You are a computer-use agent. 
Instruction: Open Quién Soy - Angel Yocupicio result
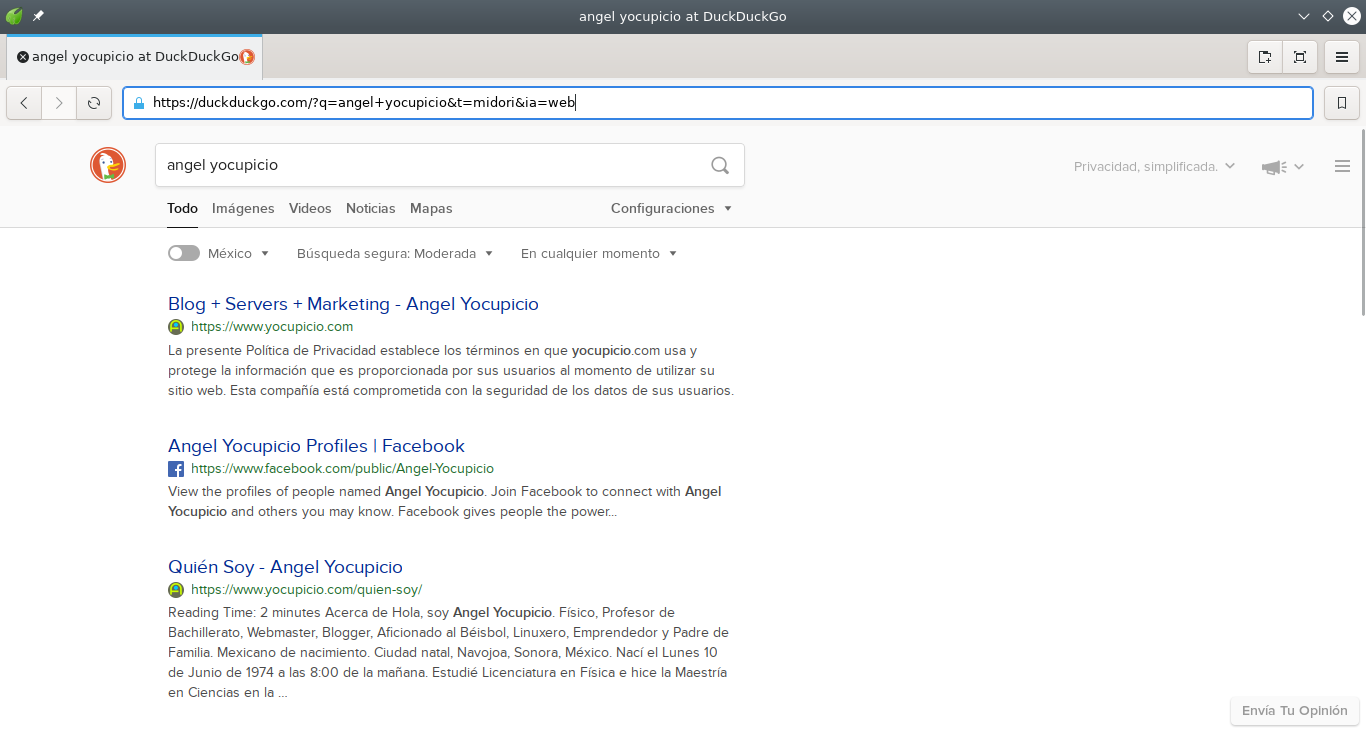click(285, 567)
